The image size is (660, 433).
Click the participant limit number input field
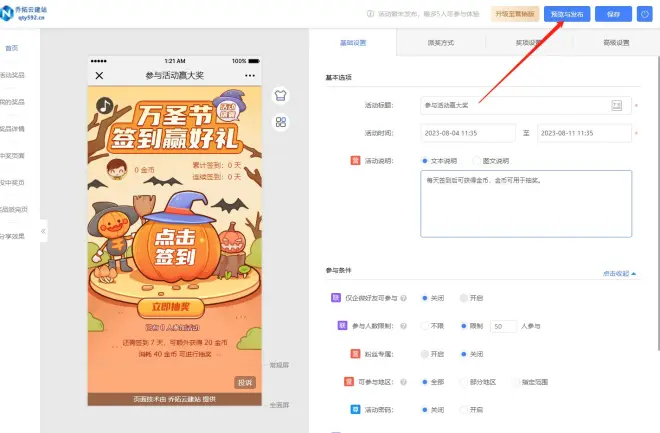pos(502,326)
